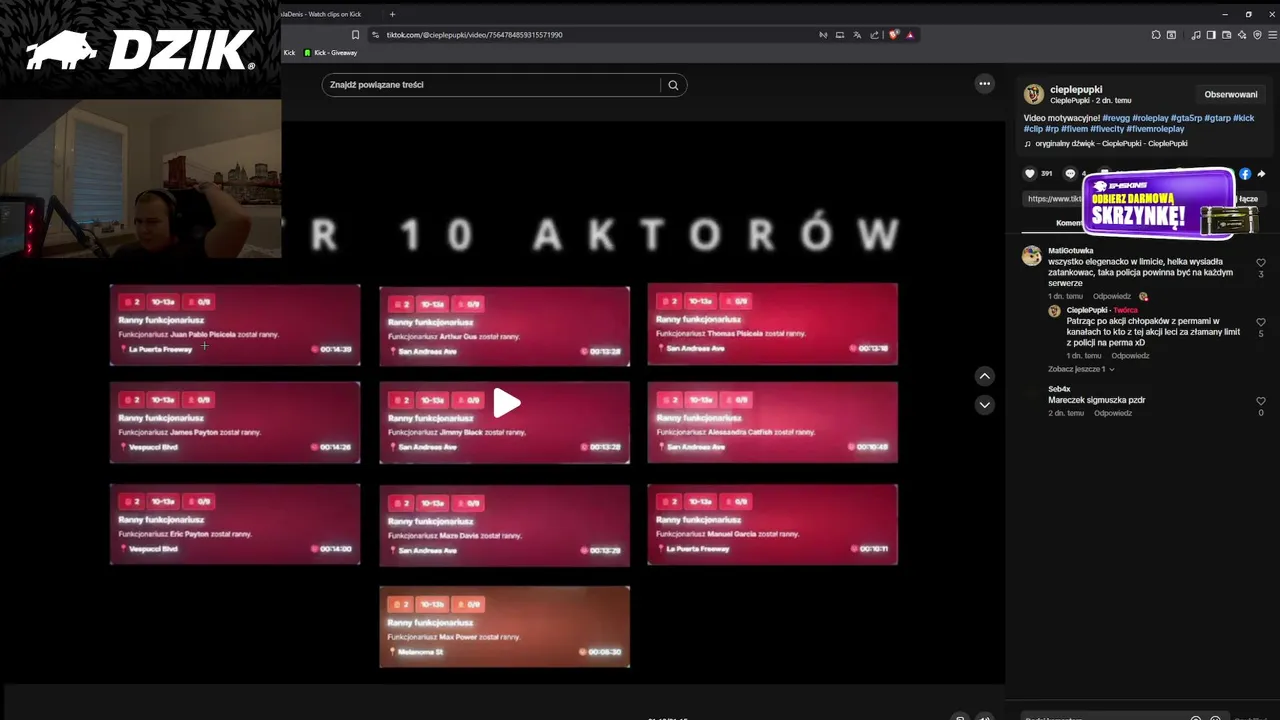
Task: Click the 'Manuel Garcia' alert card
Action: 772,525
